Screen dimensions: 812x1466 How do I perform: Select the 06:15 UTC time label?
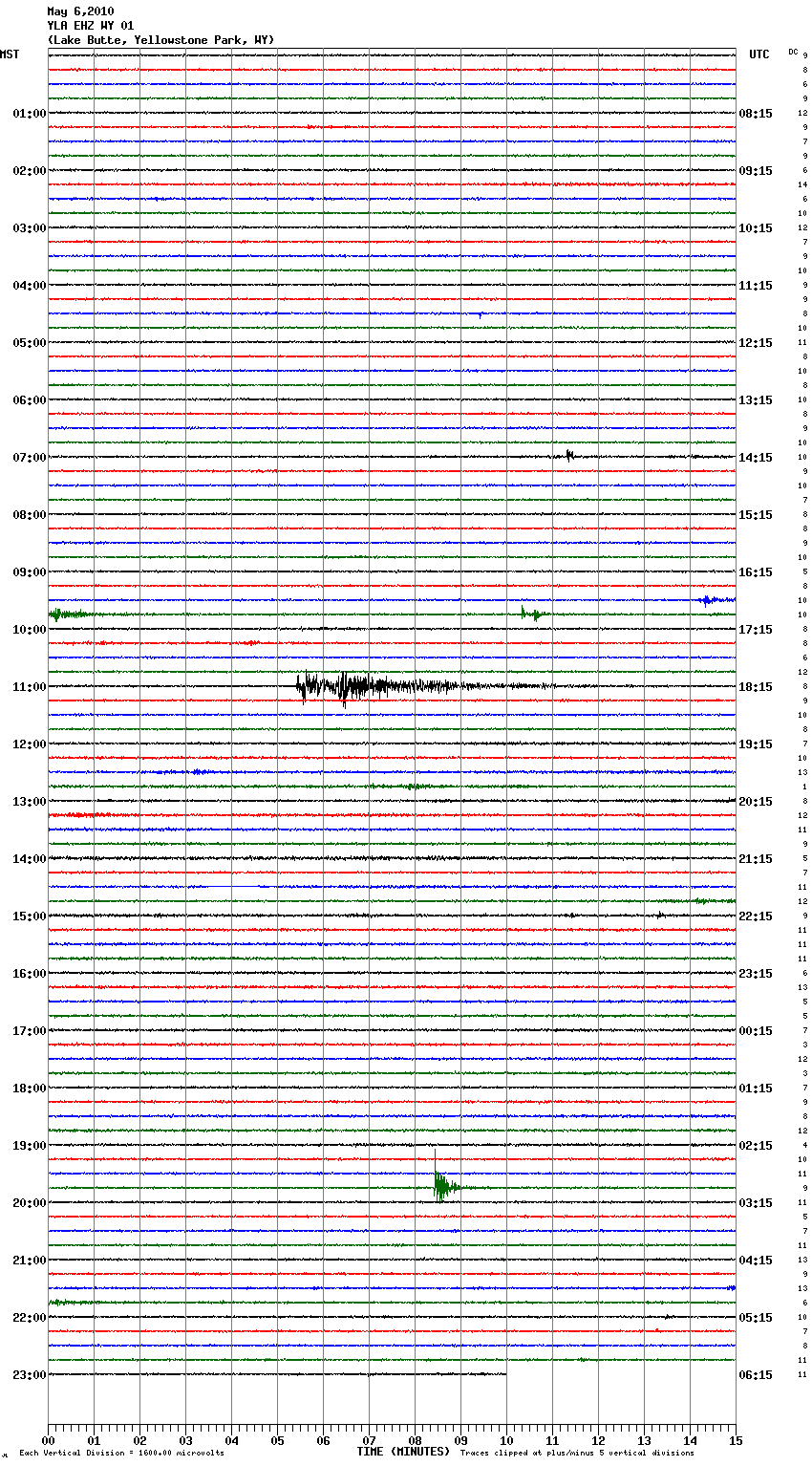756,1375
